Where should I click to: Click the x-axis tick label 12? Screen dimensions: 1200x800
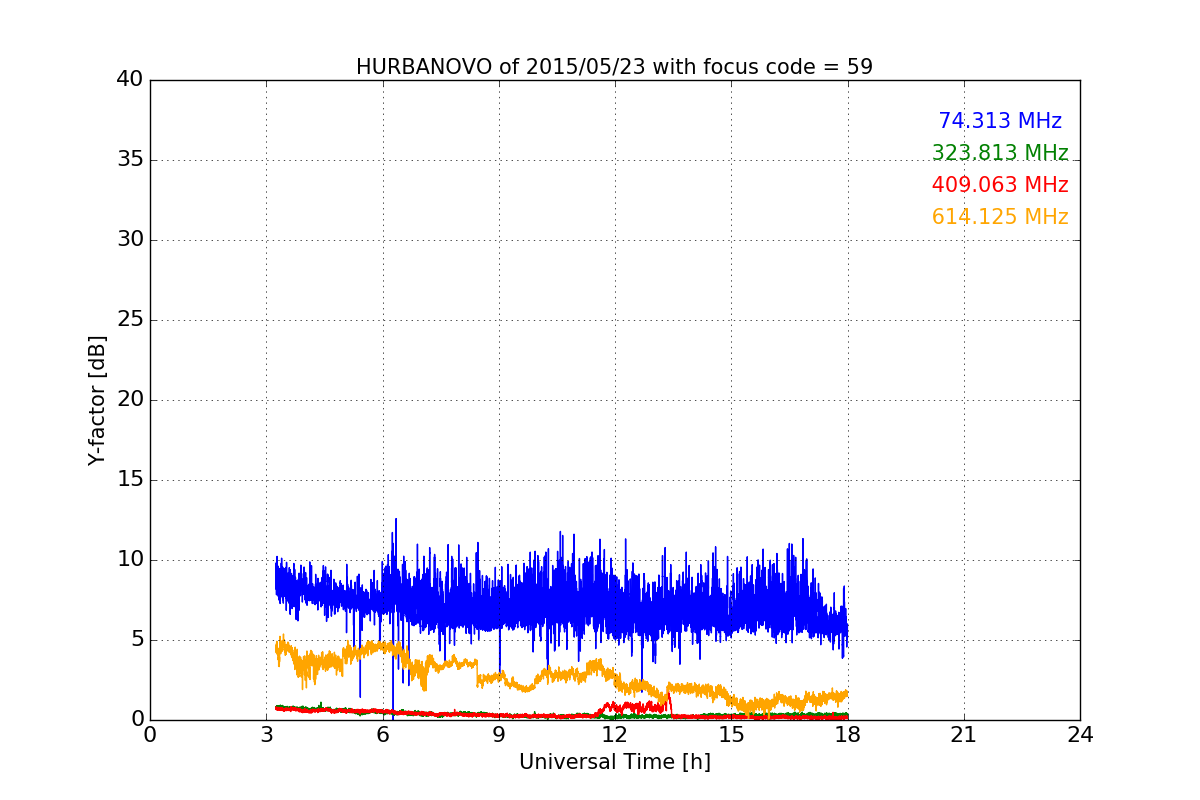[x=615, y=734]
